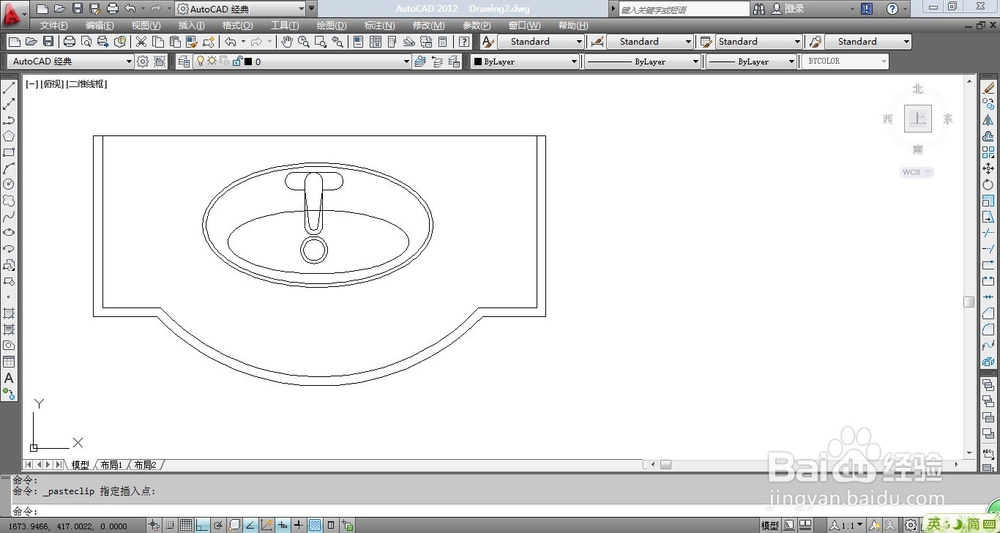
Task: Select the Line tool in draw toolbar
Action: coord(9,88)
